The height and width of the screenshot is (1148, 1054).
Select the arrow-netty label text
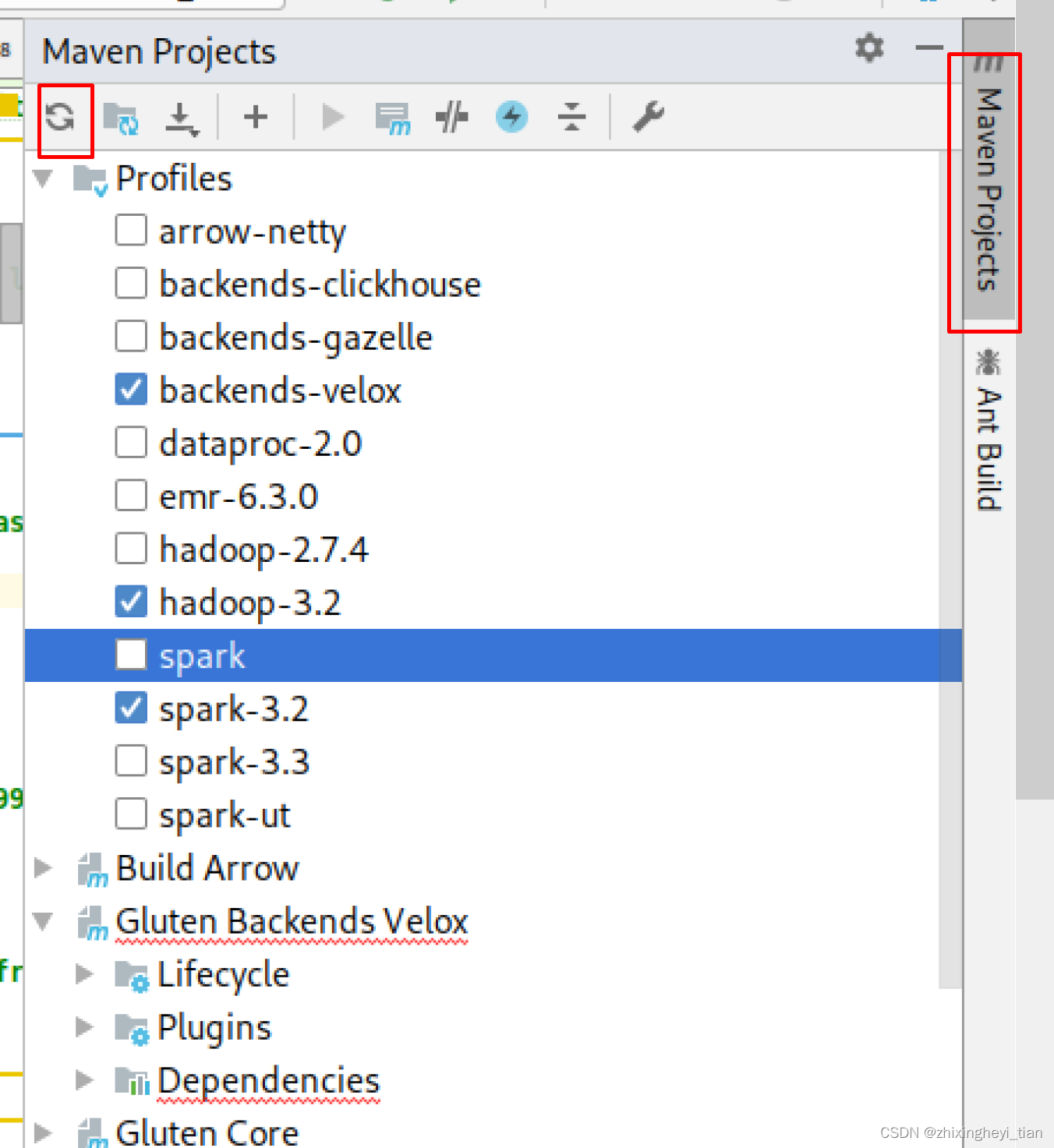253,232
